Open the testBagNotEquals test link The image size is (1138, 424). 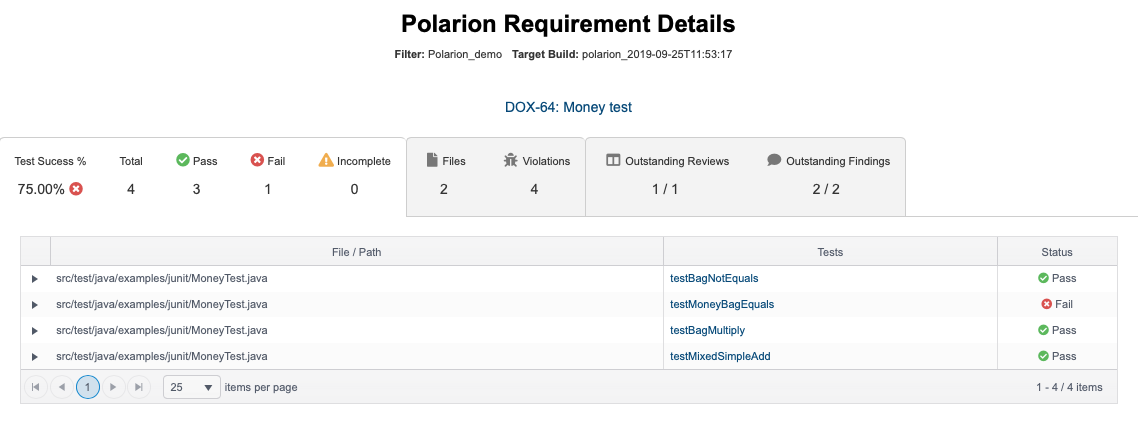pyautogui.click(x=713, y=278)
